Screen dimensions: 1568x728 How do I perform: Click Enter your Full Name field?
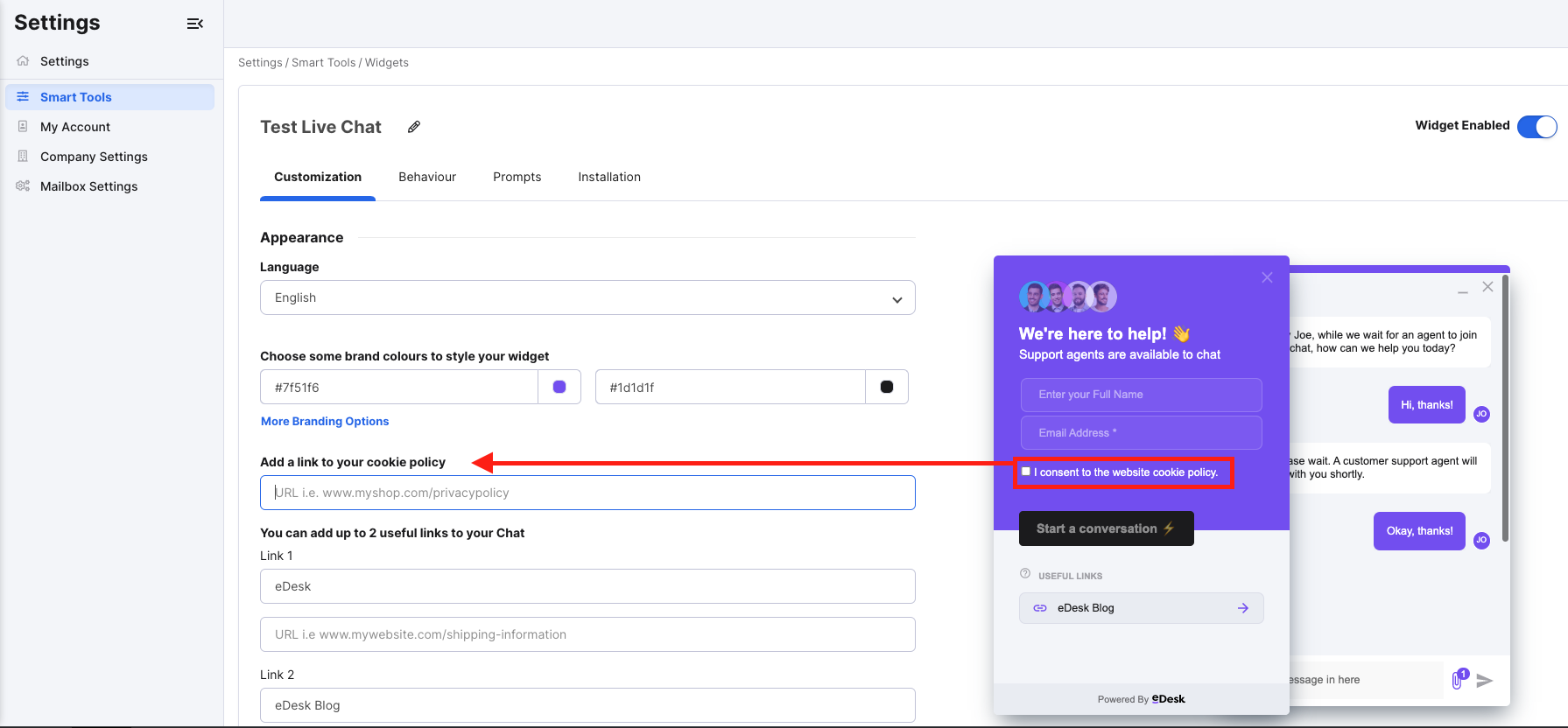1141,395
